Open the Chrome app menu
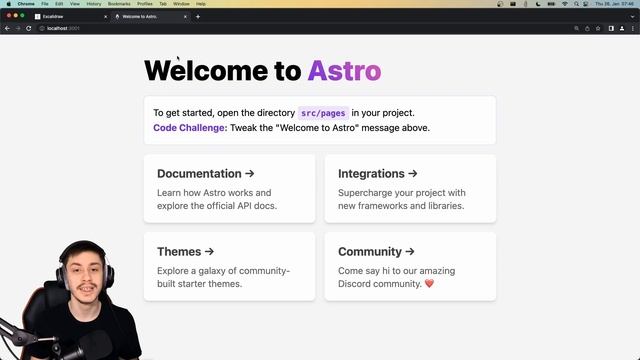 [x=26, y=4]
